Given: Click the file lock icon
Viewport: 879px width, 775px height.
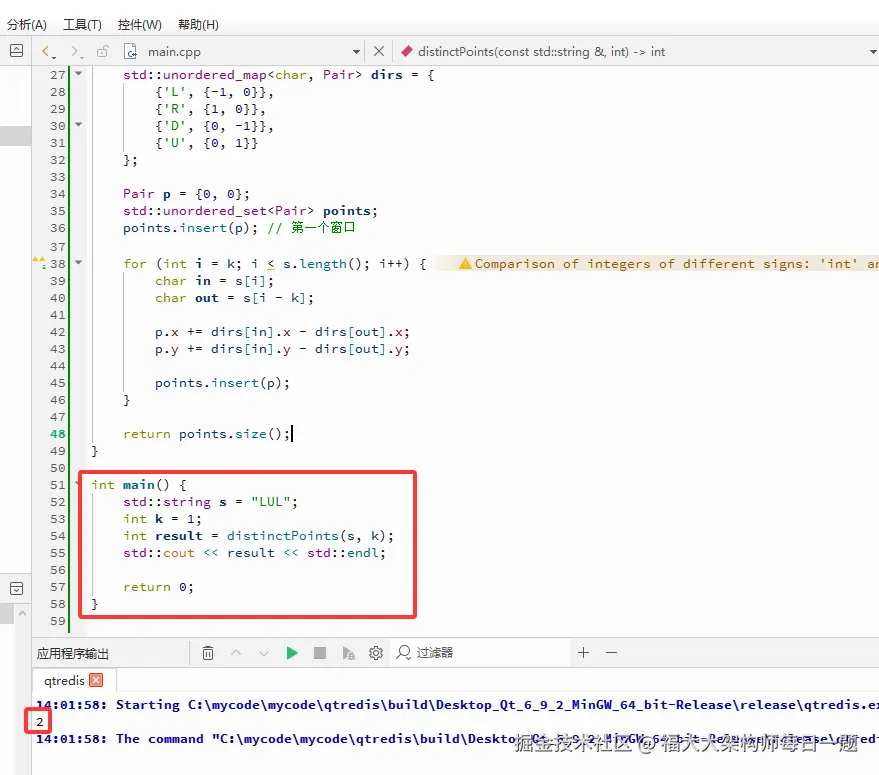Looking at the screenshot, I should pos(103,52).
